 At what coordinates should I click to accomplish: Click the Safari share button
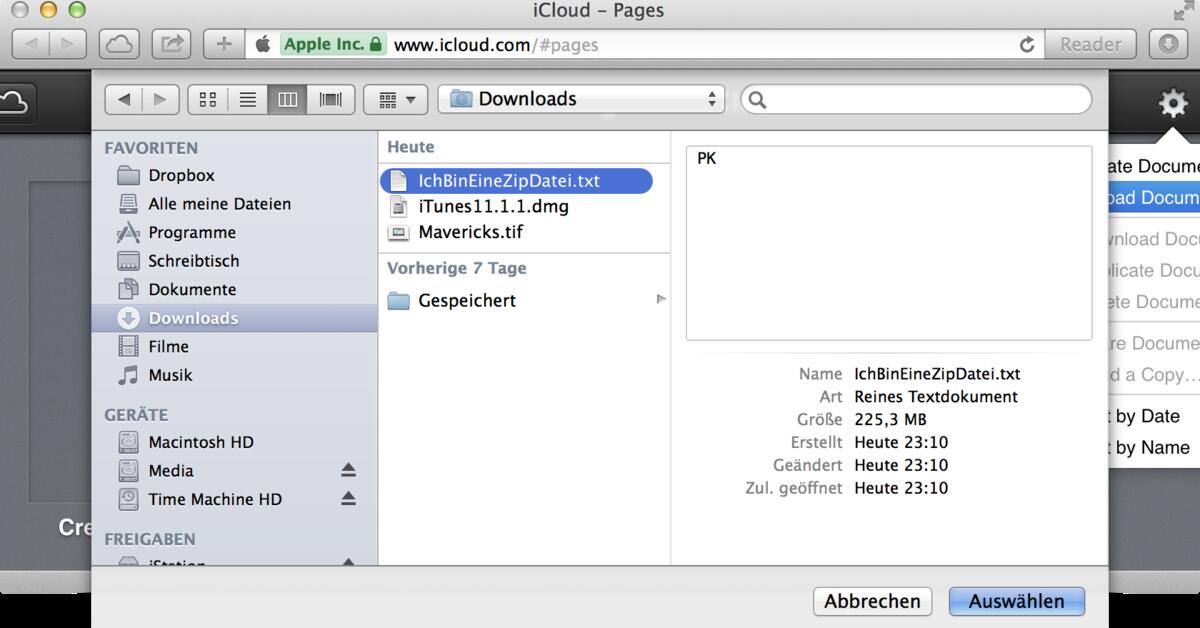(172, 44)
